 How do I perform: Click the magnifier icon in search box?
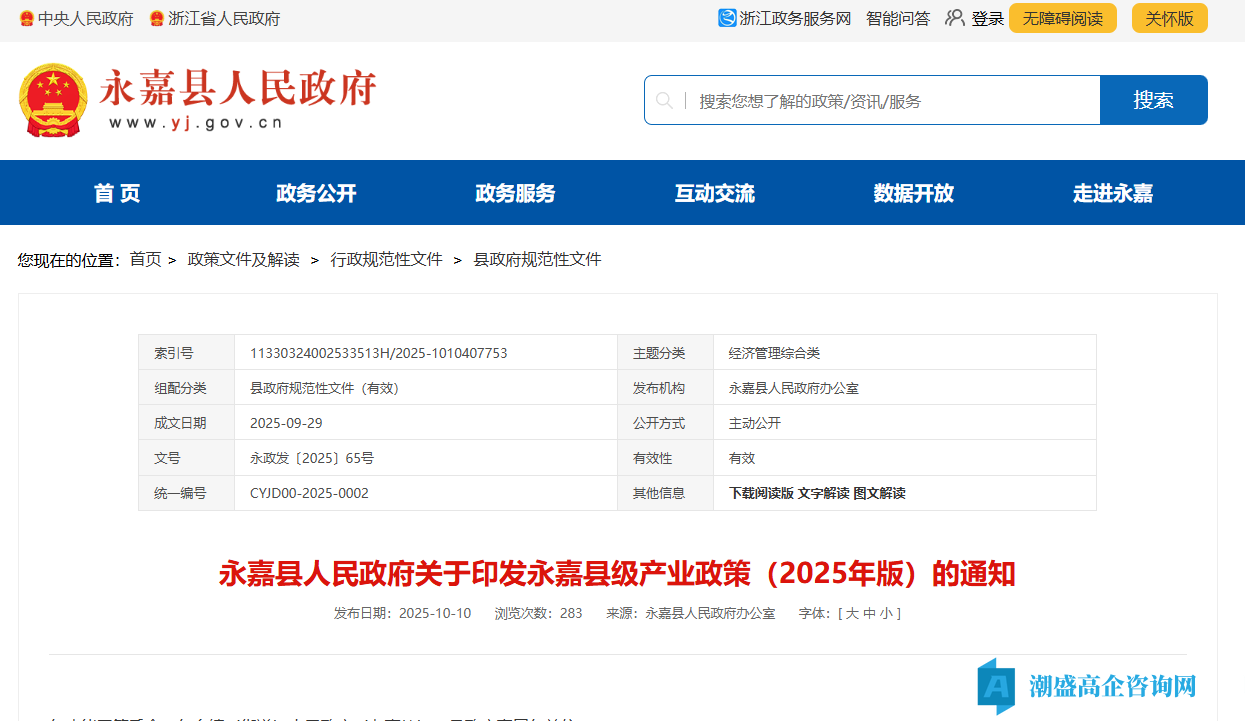(x=664, y=100)
